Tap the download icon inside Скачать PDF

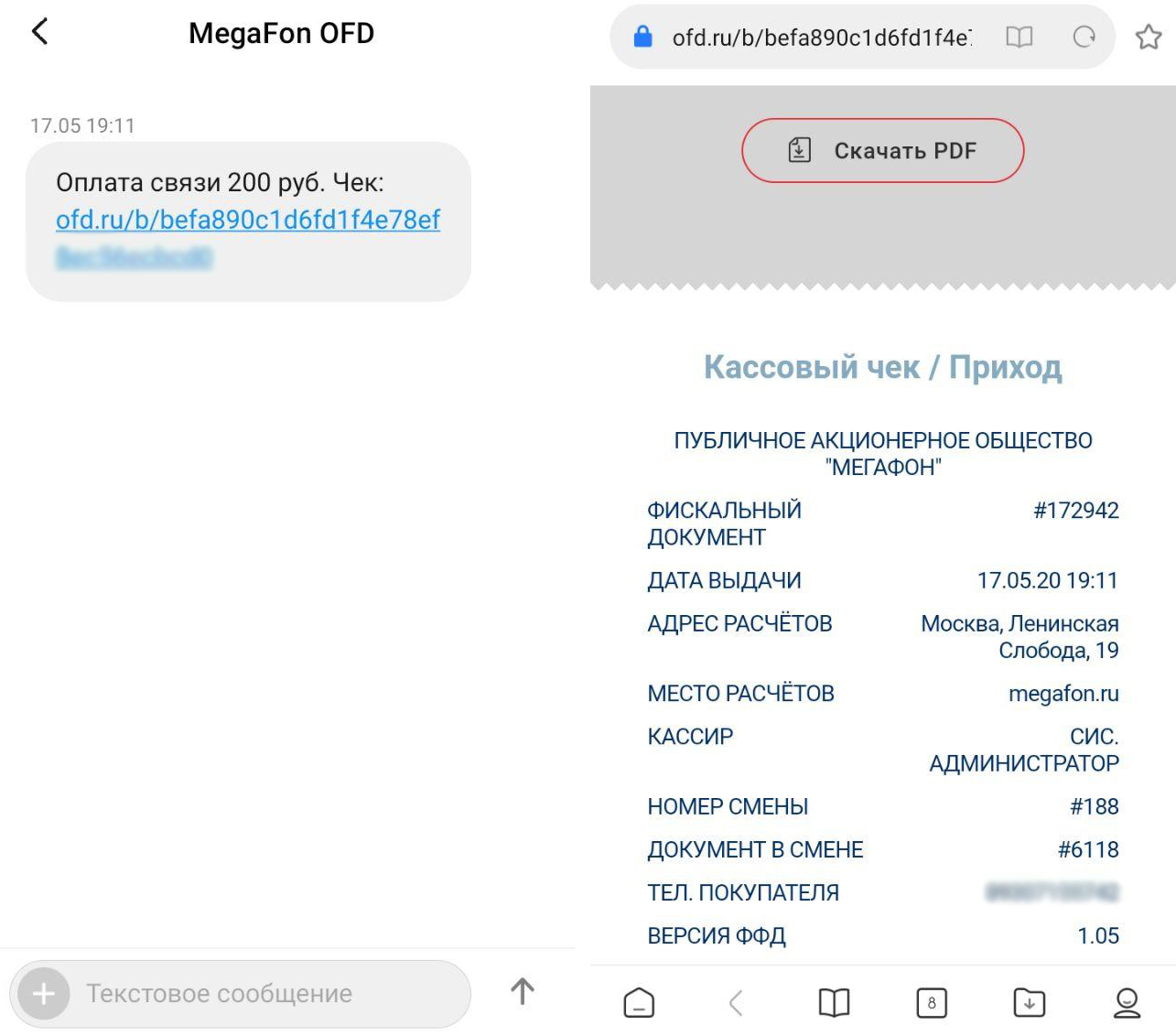[x=800, y=150]
